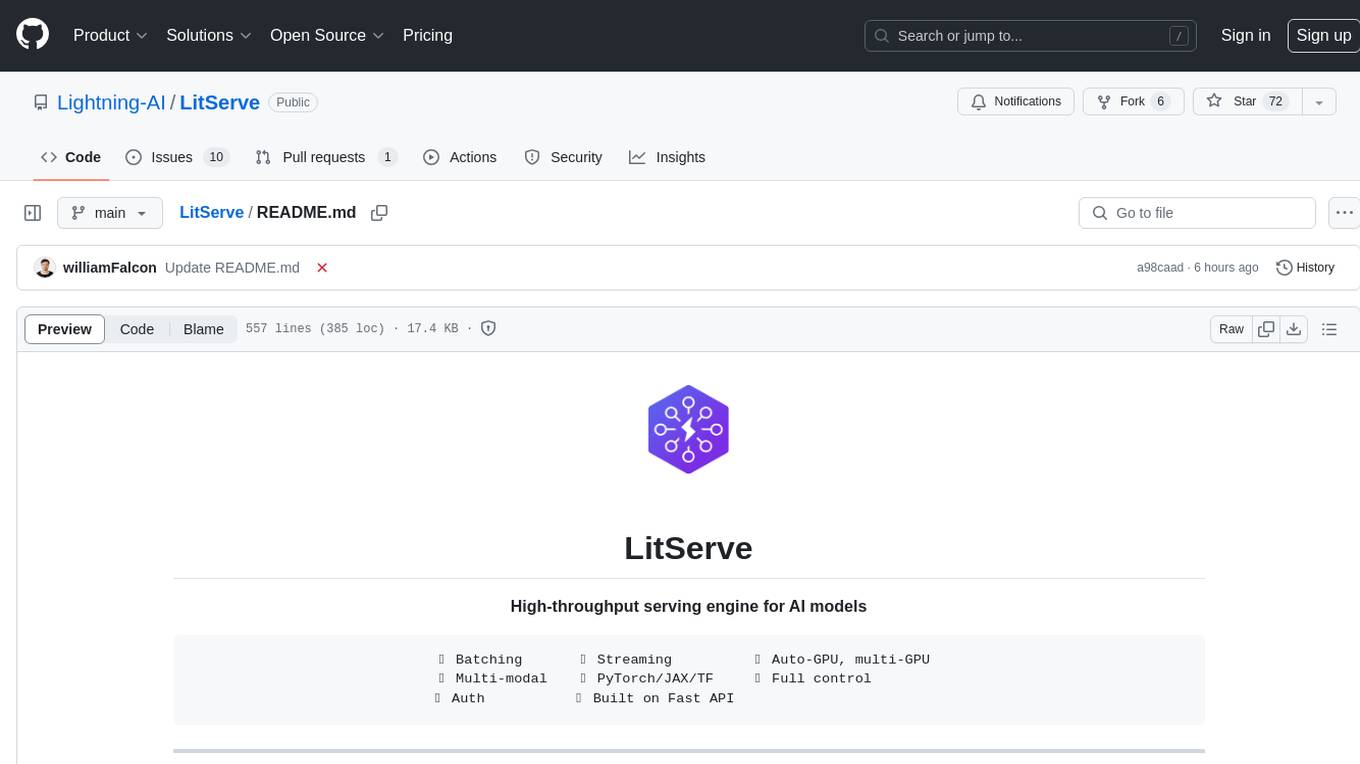Click the Fork count badge 6
Screen dimensions: 1360x764
coord(1161,101)
